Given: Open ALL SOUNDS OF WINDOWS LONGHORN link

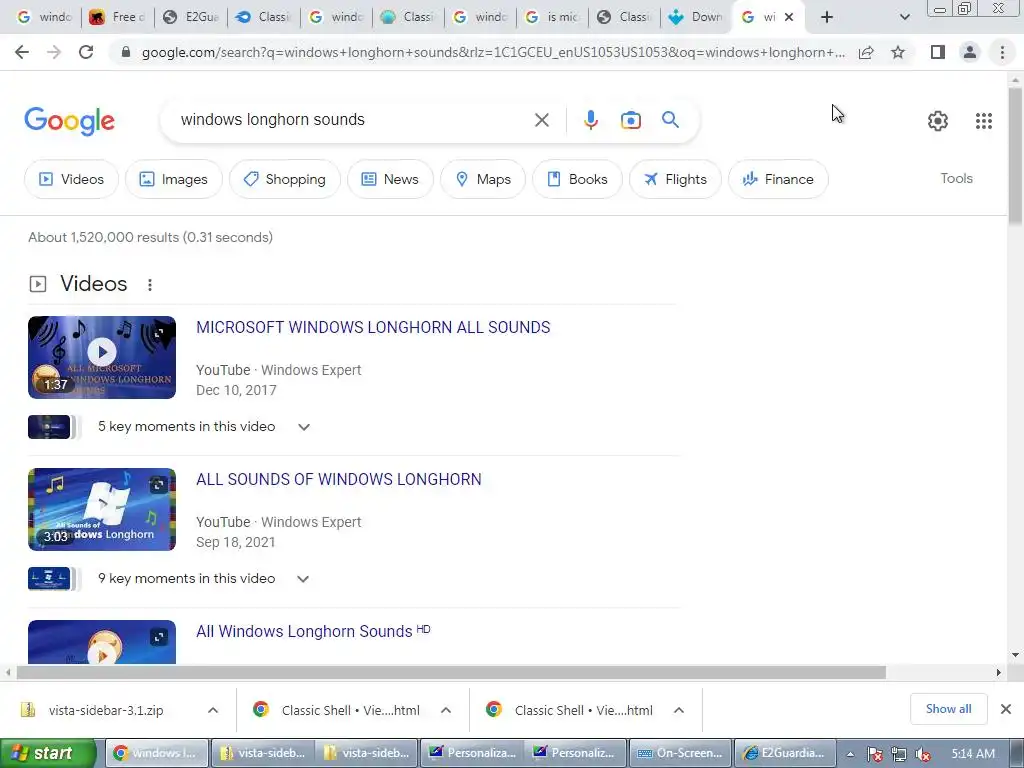Looking at the screenshot, I should point(338,479).
